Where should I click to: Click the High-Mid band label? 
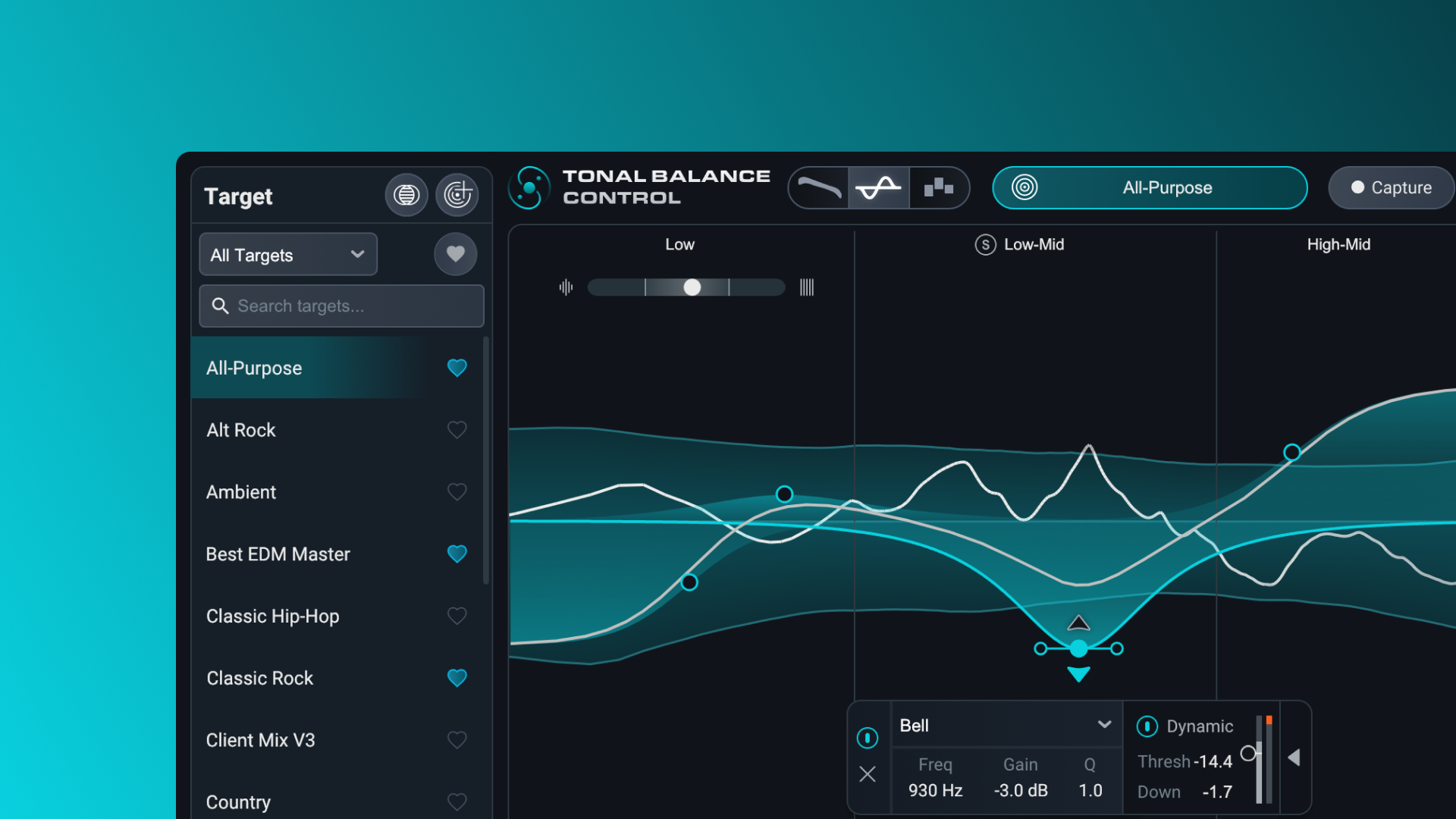1338,244
